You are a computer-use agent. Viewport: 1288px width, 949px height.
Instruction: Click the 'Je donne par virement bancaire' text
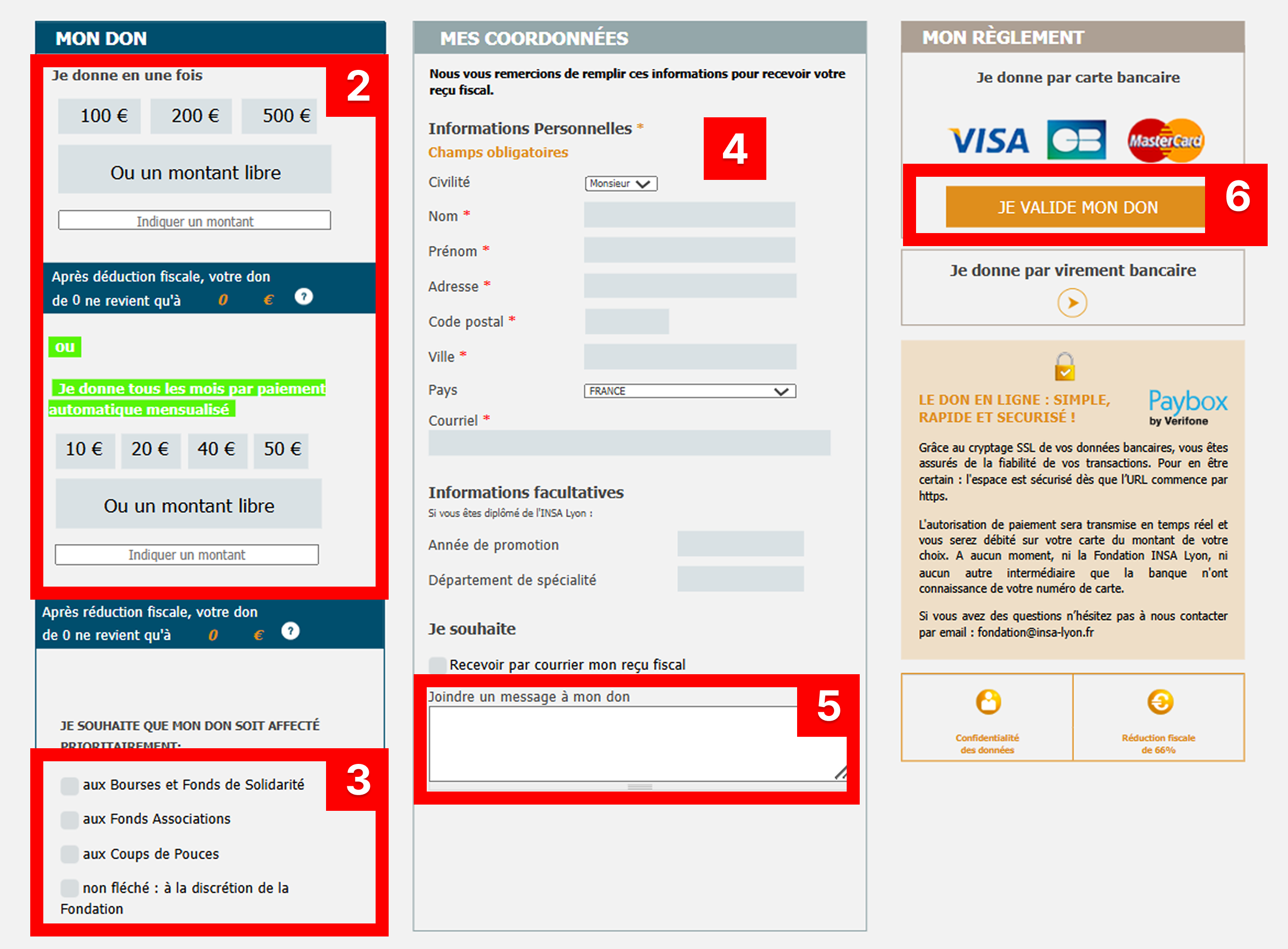1073,271
